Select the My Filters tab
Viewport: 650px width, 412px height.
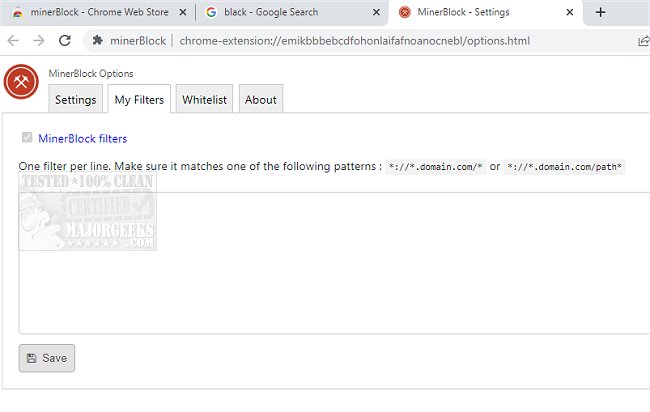pos(139,99)
